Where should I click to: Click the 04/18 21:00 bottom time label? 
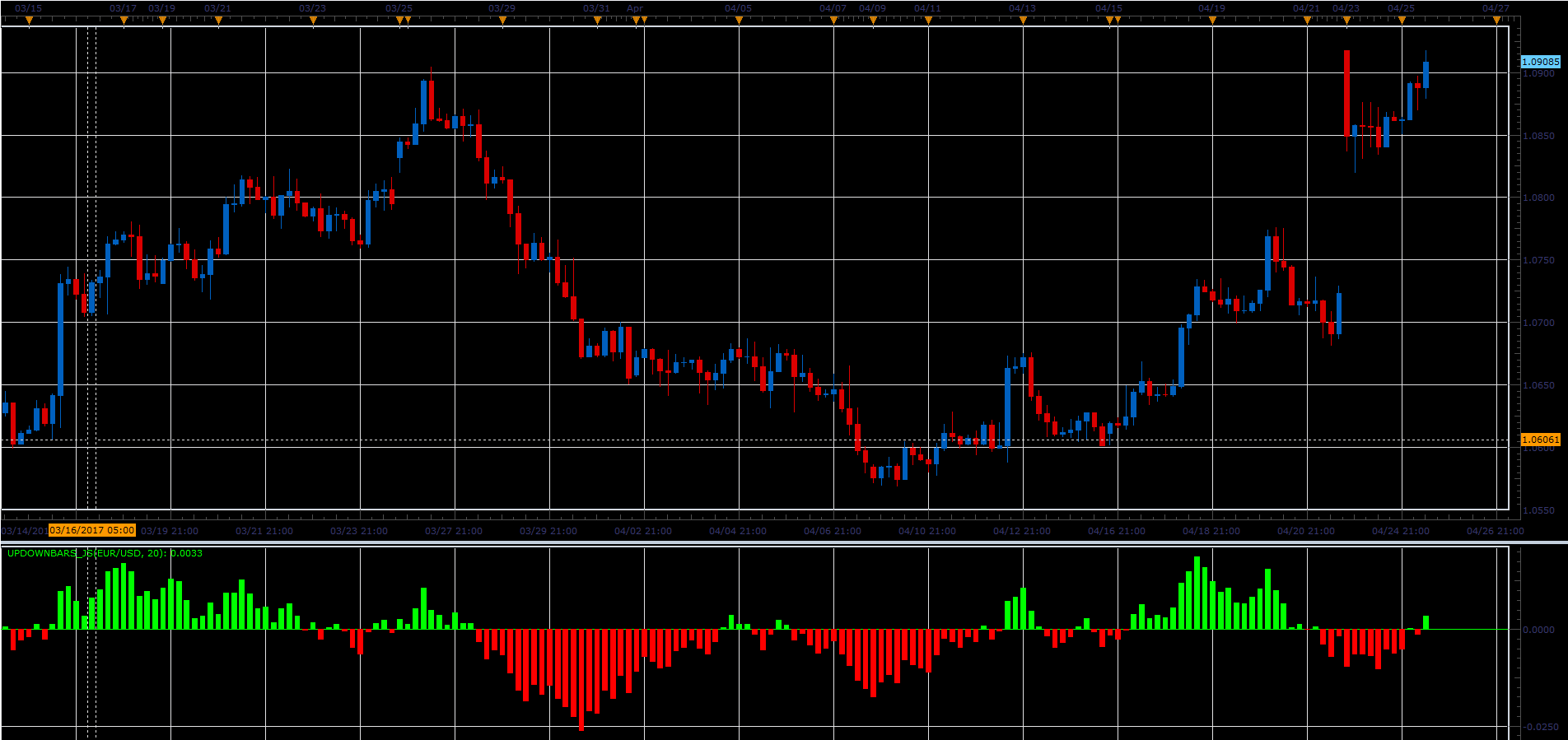tap(1211, 531)
